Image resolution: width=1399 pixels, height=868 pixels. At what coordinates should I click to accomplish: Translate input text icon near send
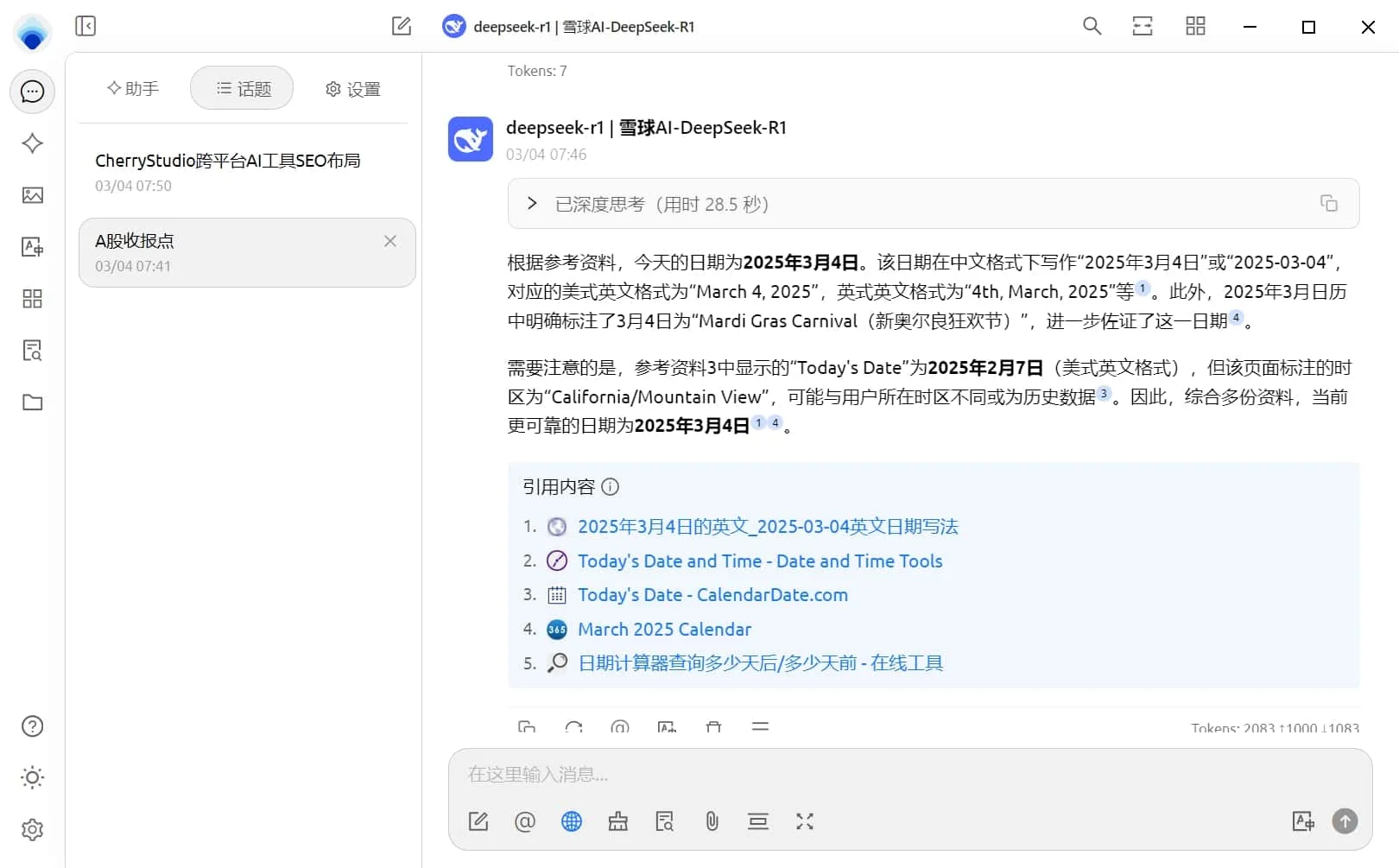point(1303,821)
